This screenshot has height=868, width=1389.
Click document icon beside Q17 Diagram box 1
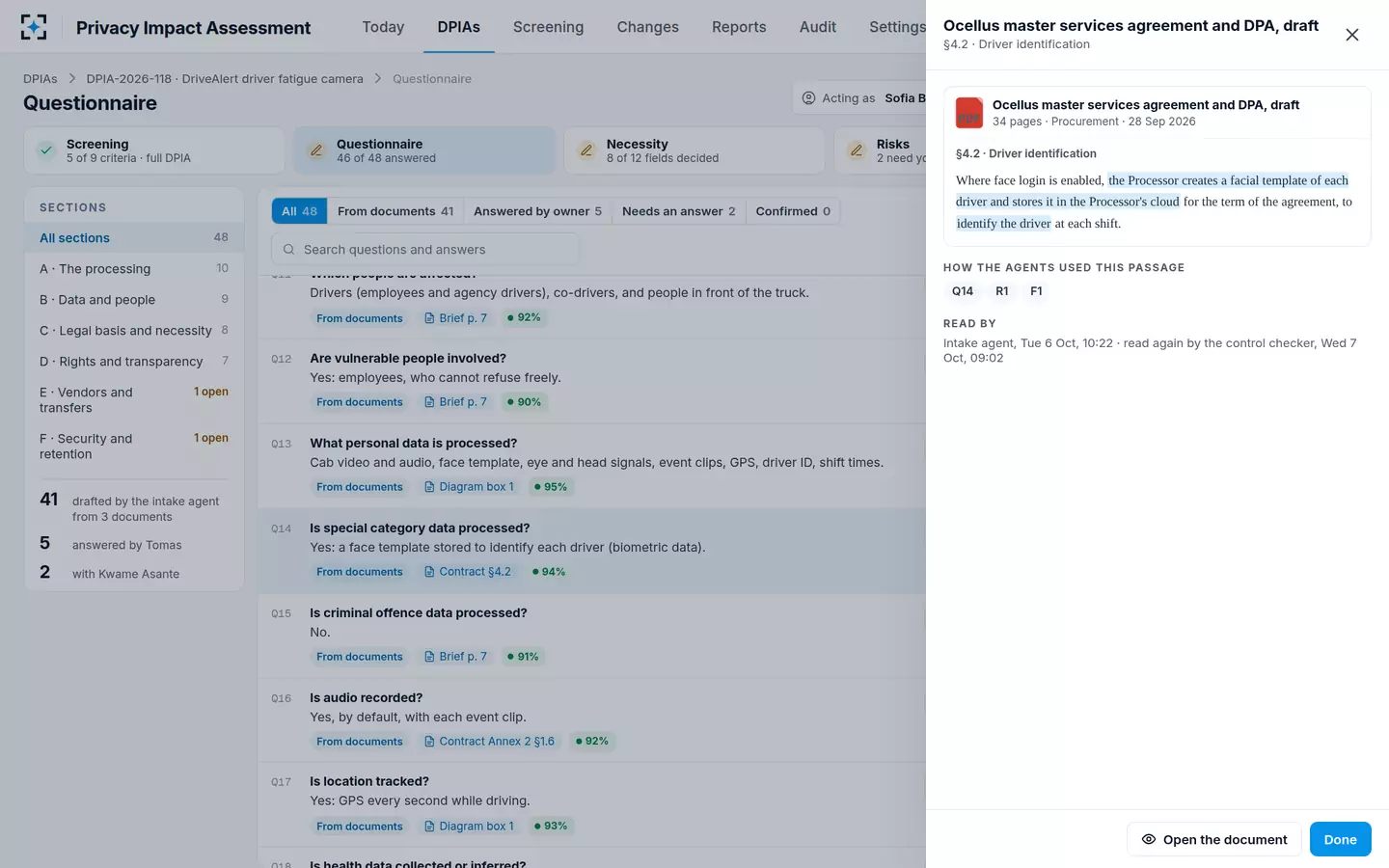pos(429,827)
